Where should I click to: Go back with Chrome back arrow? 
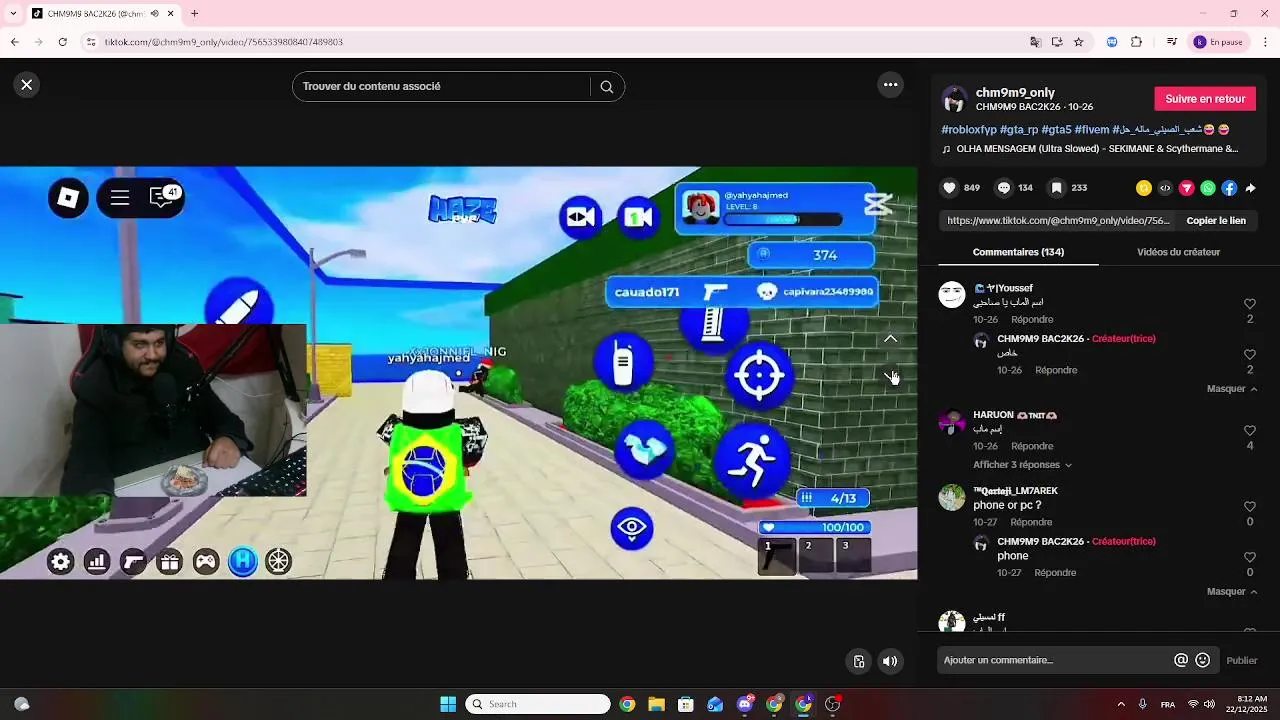[14, 42]
